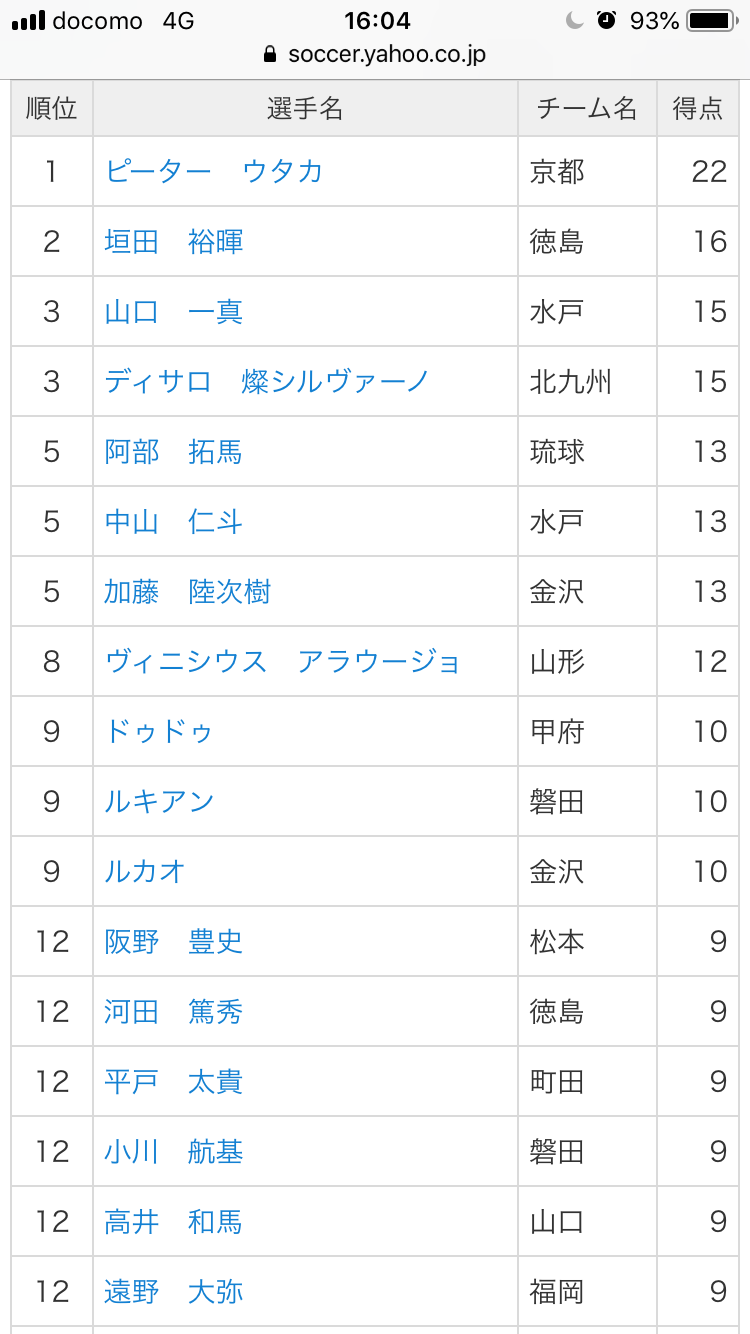750x1334 pixels.
Task: Open player ディサロ 燦シルヴァーノ
Action: pyautogui.click(x=267, y=381)
